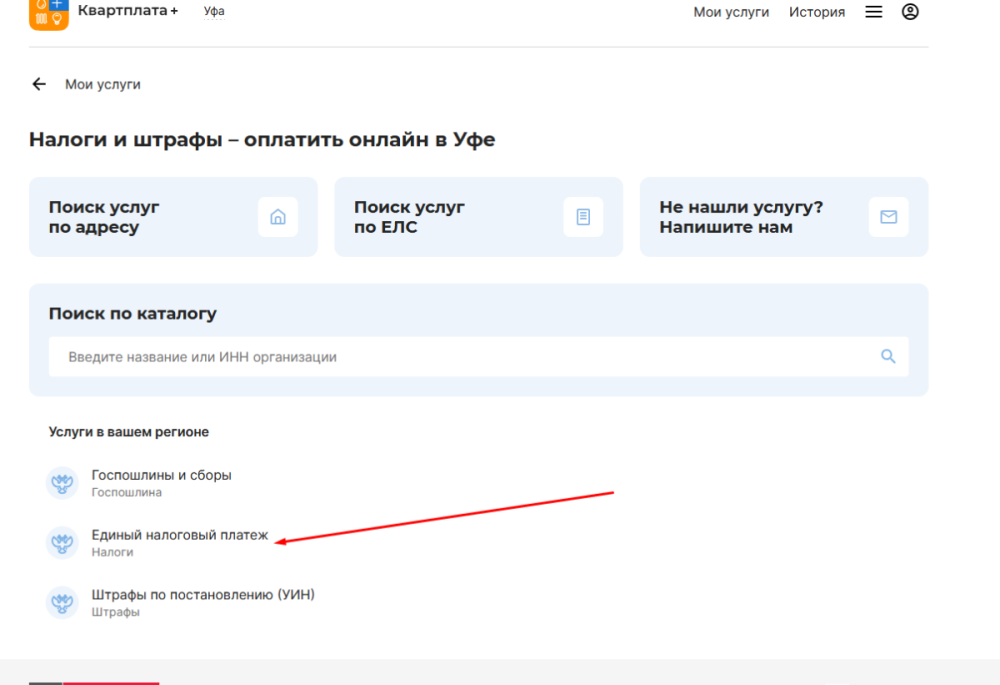Image resolution: width=1000 pixels, height=685 pixels.
Task: Click the magnifier icon in catalog search
Action: point(888,357)
